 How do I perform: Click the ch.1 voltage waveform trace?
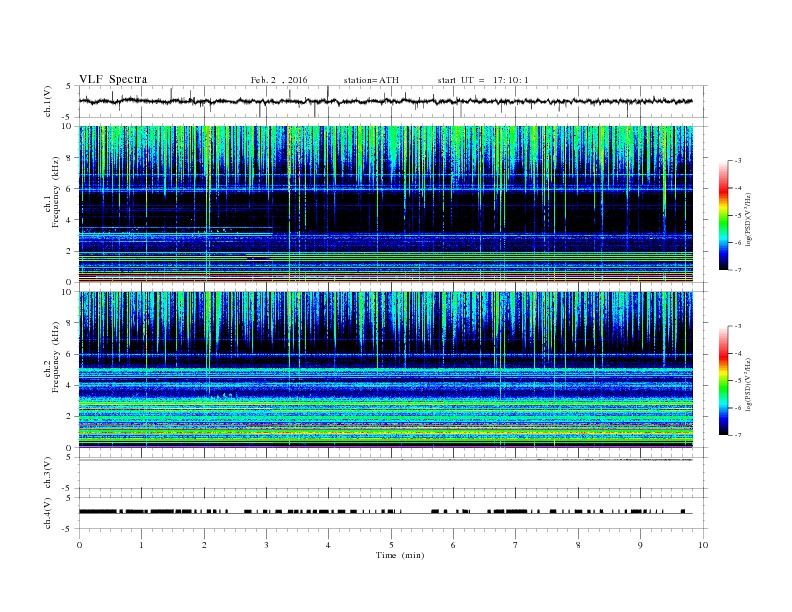(386, 101)
